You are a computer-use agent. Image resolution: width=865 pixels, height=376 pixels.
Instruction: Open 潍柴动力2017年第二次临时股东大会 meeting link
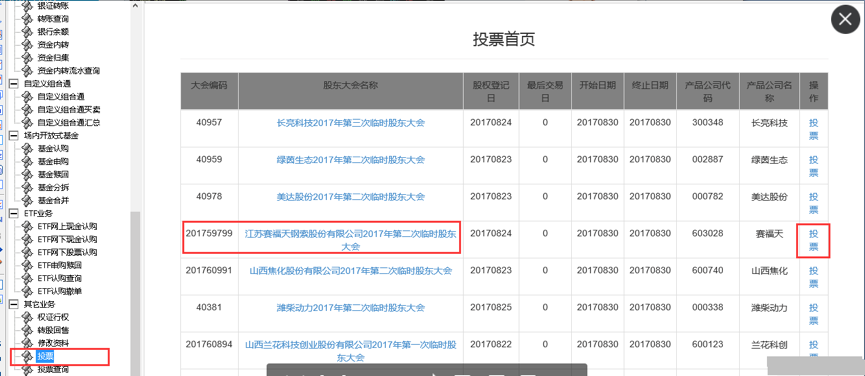351,308
